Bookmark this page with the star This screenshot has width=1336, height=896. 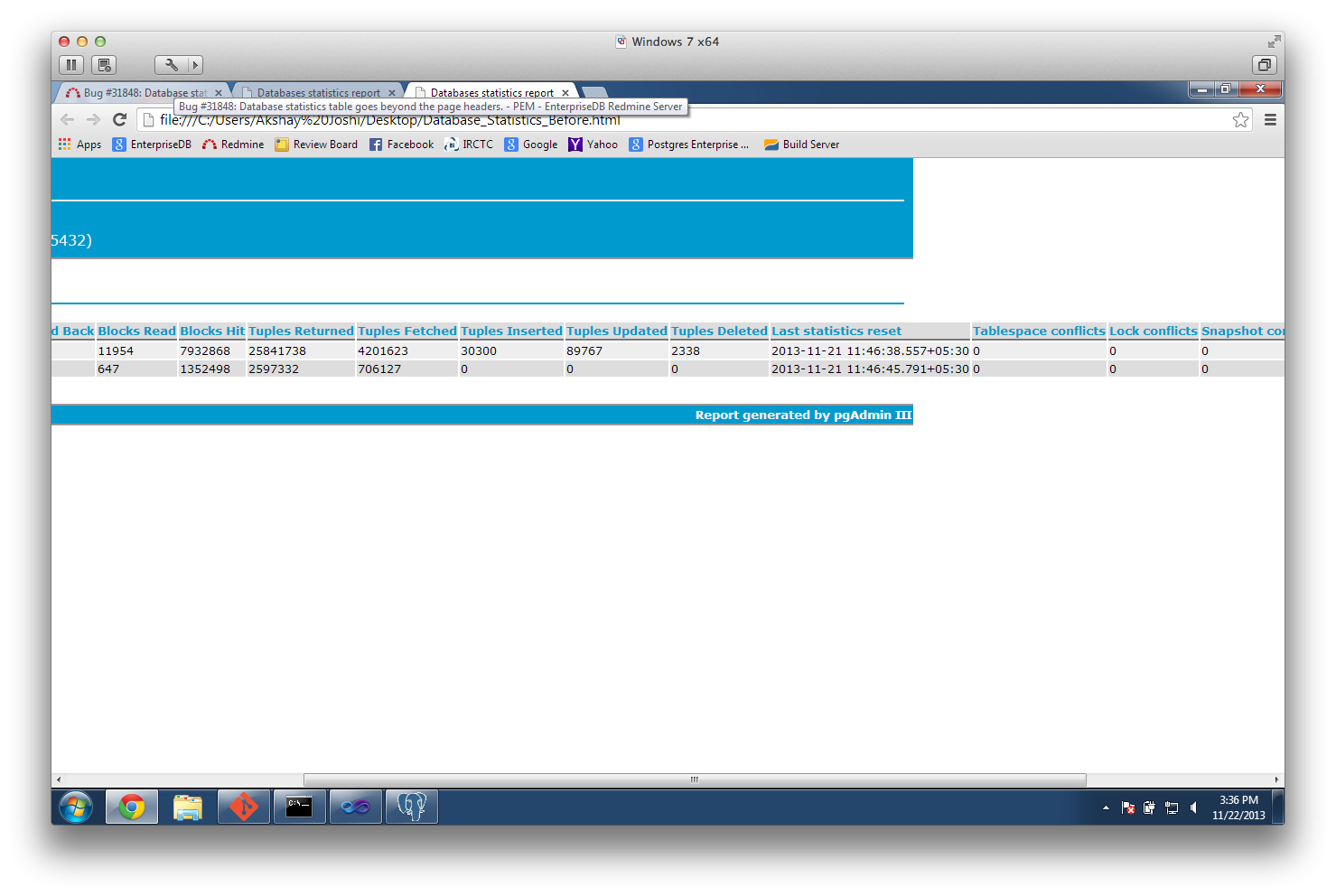pos(1240,120)
